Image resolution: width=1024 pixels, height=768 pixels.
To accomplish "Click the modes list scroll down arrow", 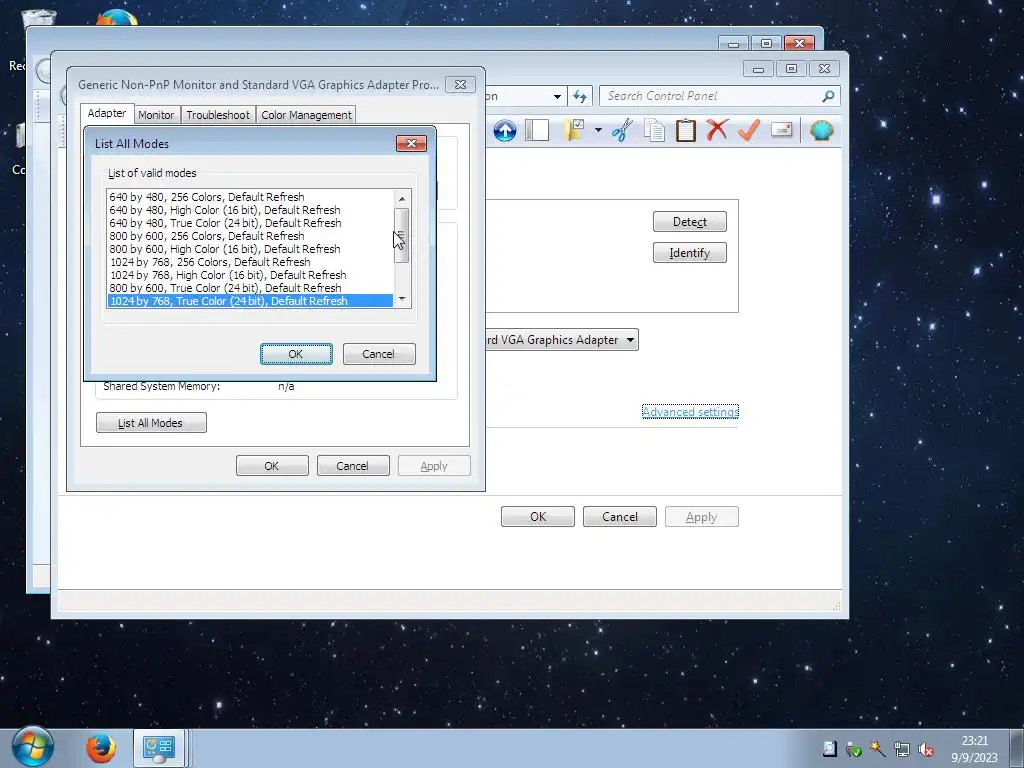I will point(402,298).
